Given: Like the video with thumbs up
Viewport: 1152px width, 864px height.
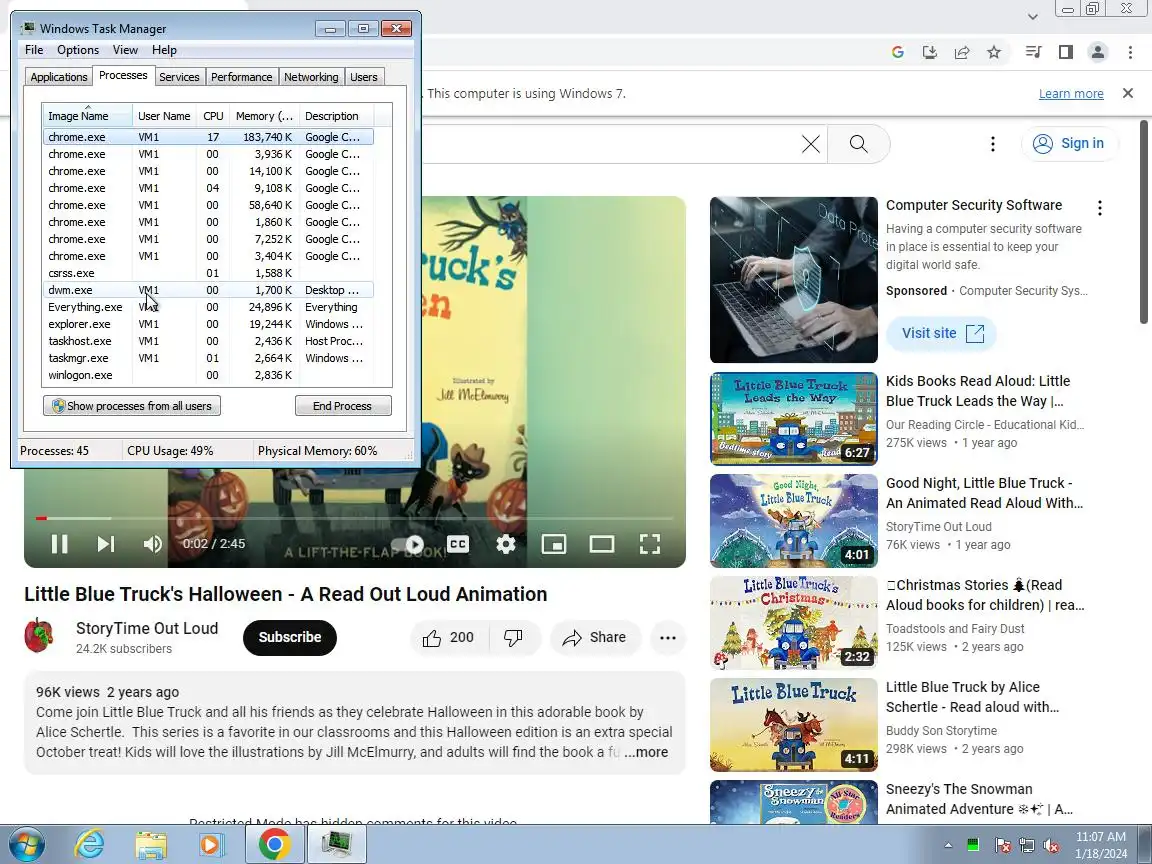Looking at the screenshot, I should pos(448,638).
